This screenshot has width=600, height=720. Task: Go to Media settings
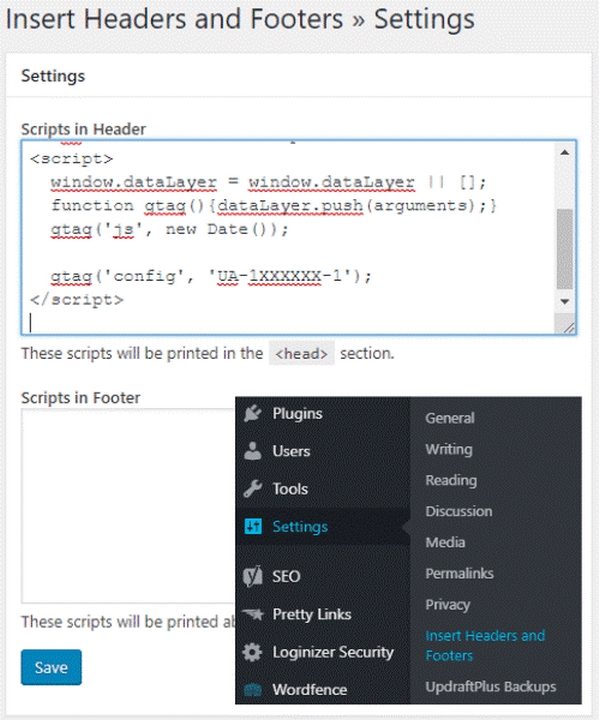pos(445,542)
